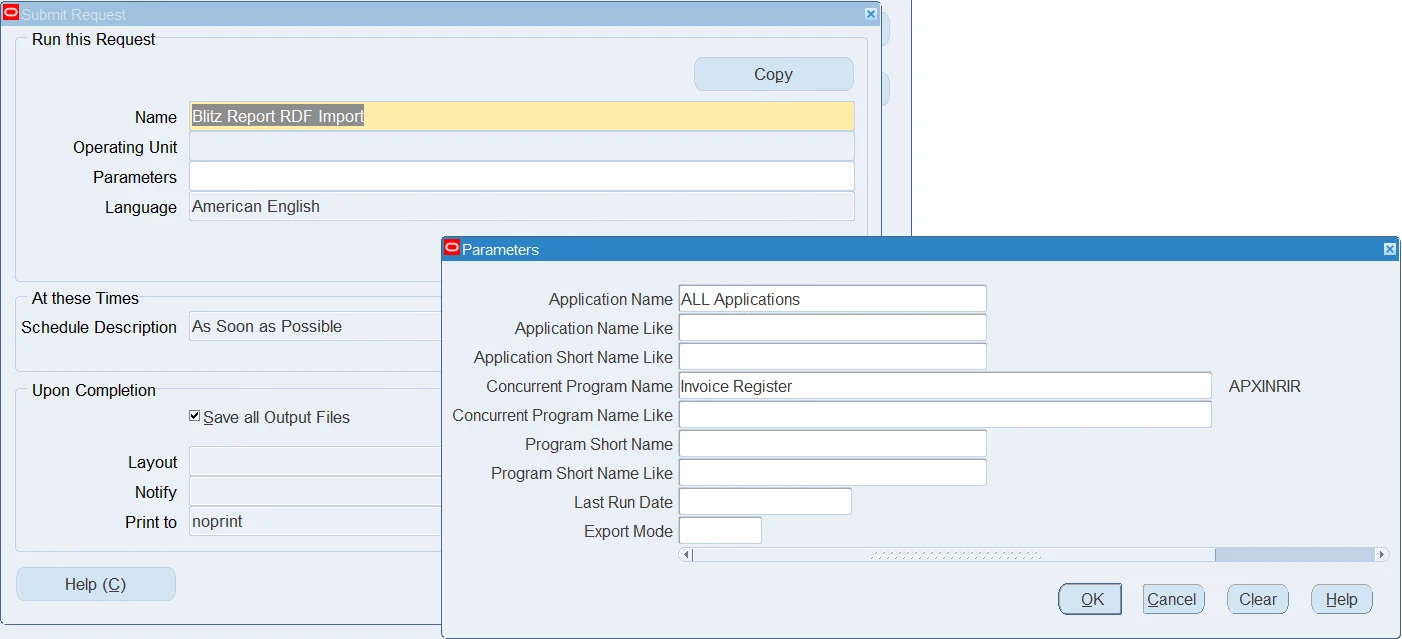Click the Application Name Like field
This screenshot has height=639, width=1402.
832,328
